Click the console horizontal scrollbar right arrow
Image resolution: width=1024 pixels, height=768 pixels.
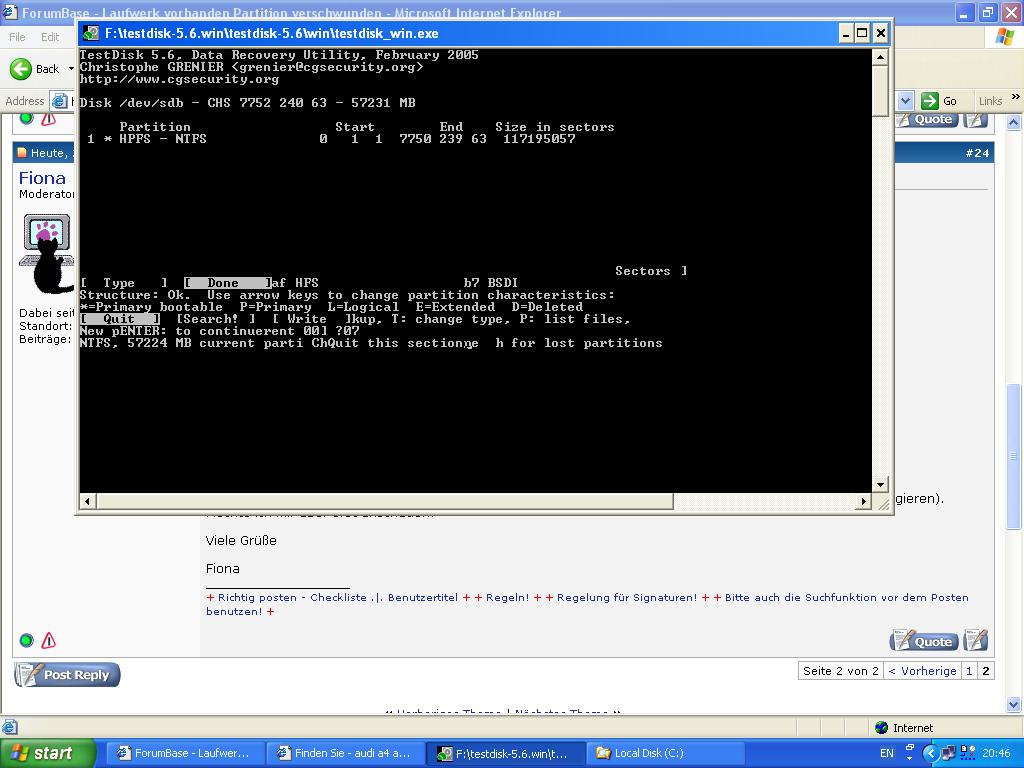pos(864,501)
